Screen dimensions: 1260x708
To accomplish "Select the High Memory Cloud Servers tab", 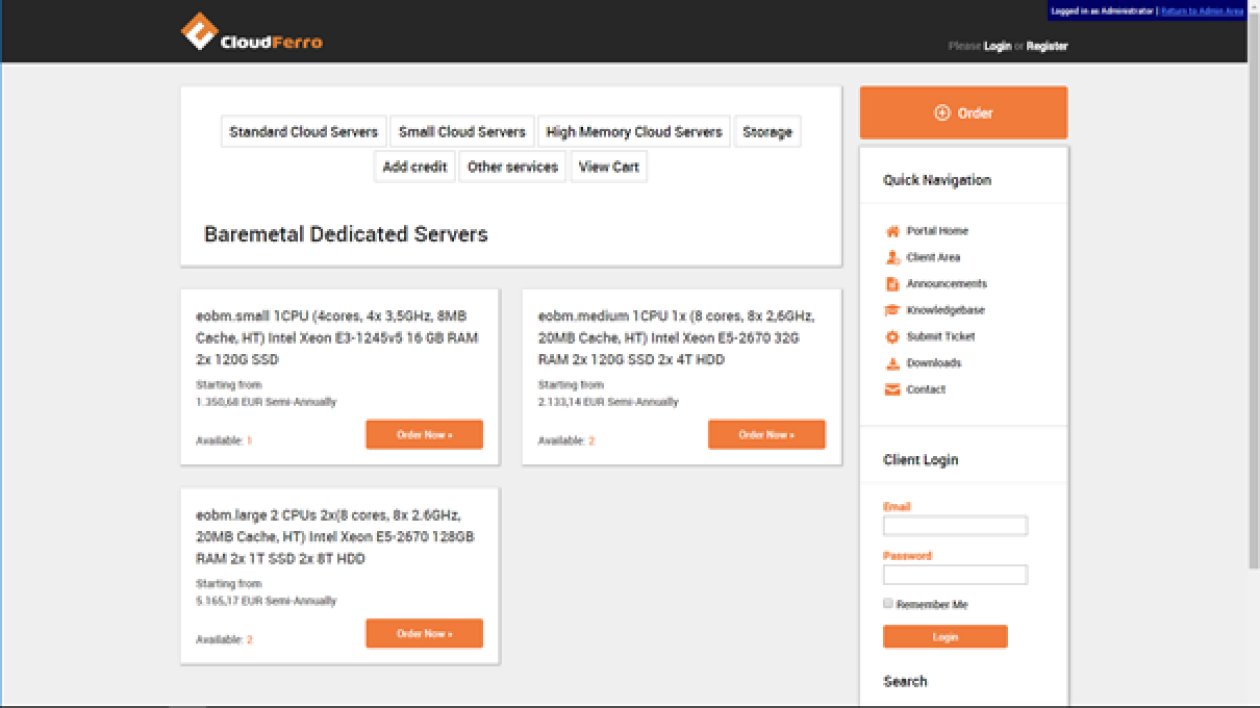I will [x=634, y=131].
